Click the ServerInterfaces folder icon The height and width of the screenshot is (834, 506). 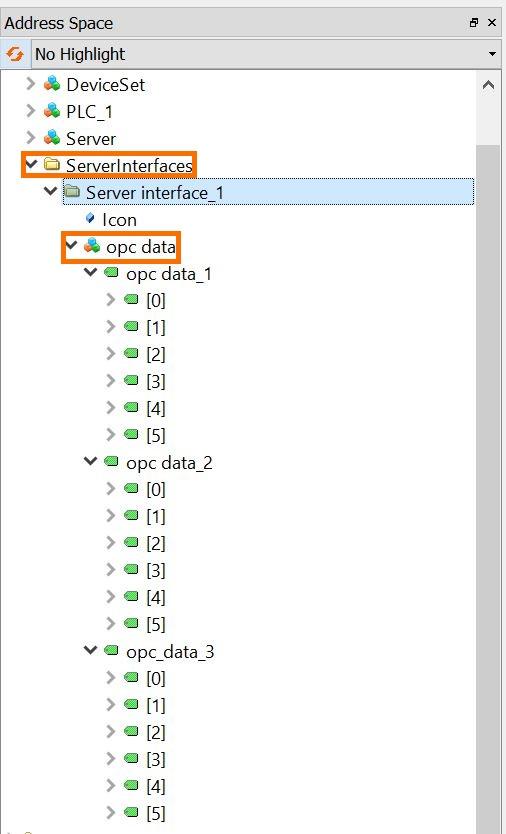coord(52,164)
